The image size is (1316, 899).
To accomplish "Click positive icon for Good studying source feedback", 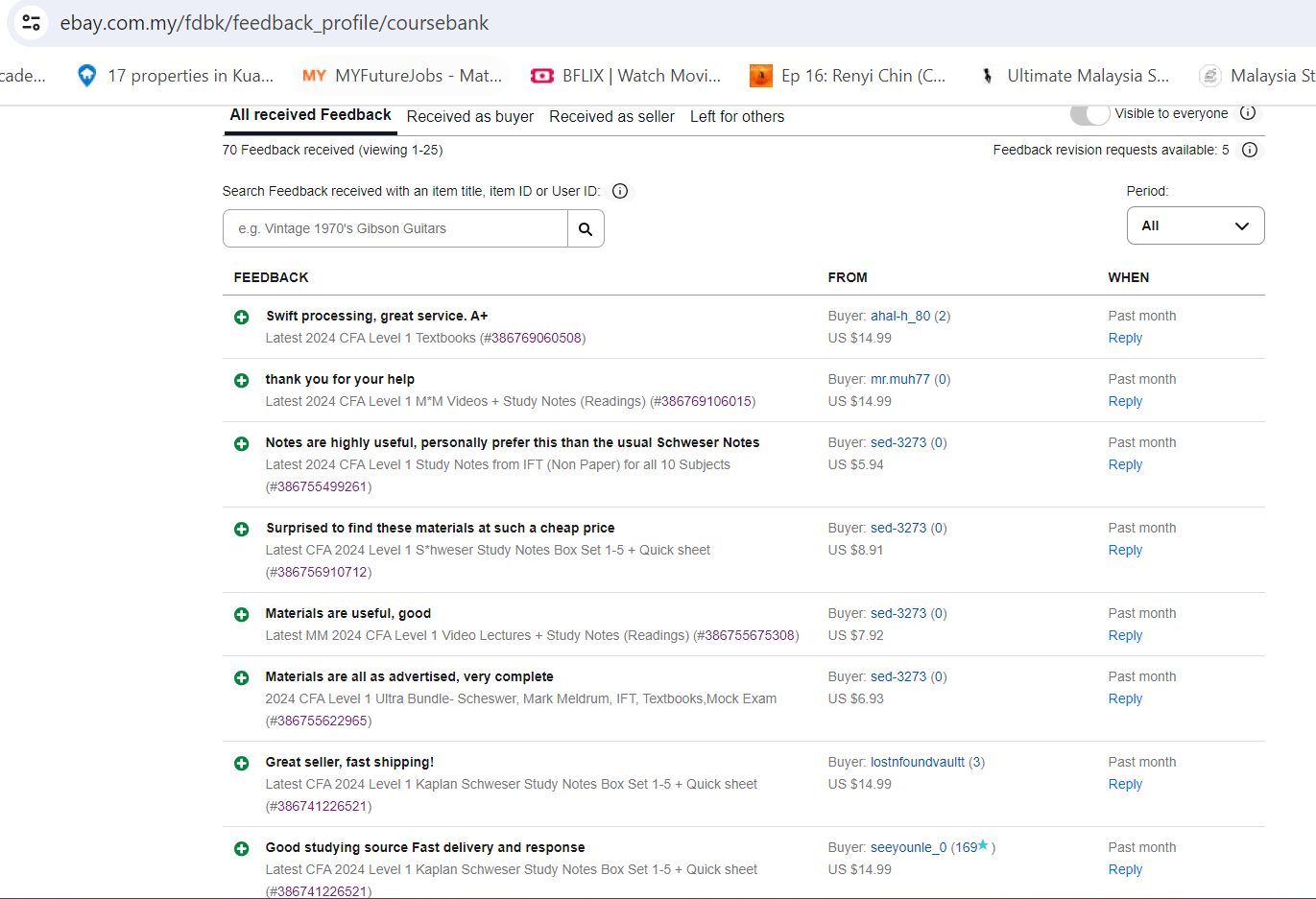I will point(242,848).
